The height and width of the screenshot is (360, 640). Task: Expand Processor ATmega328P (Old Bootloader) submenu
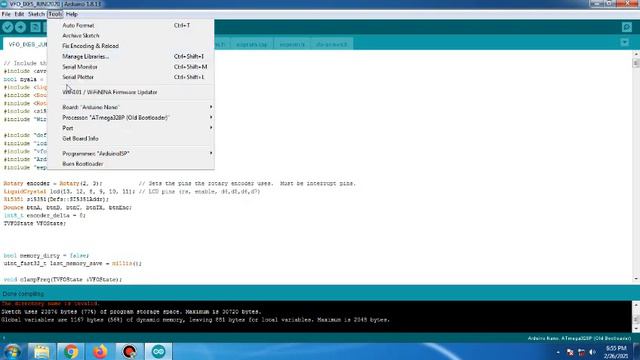[x=131, y=118]
